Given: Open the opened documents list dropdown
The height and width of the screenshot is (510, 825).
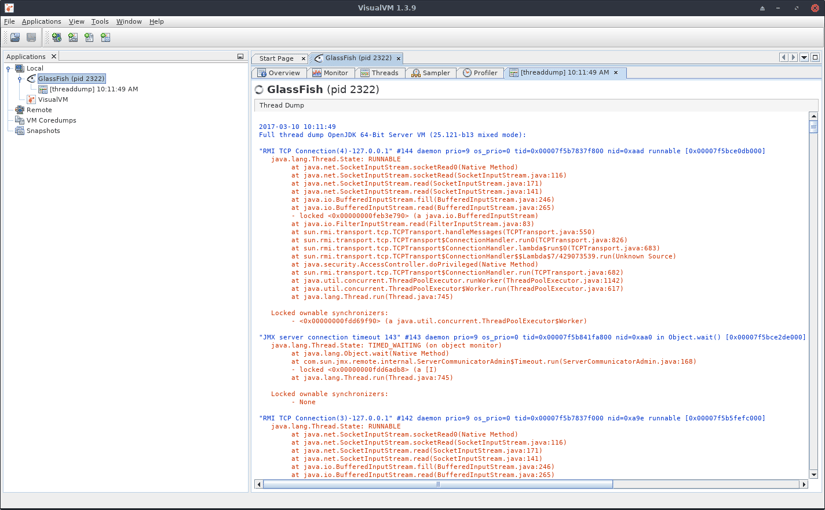Looking at the screenshot, I should (804, 57).
